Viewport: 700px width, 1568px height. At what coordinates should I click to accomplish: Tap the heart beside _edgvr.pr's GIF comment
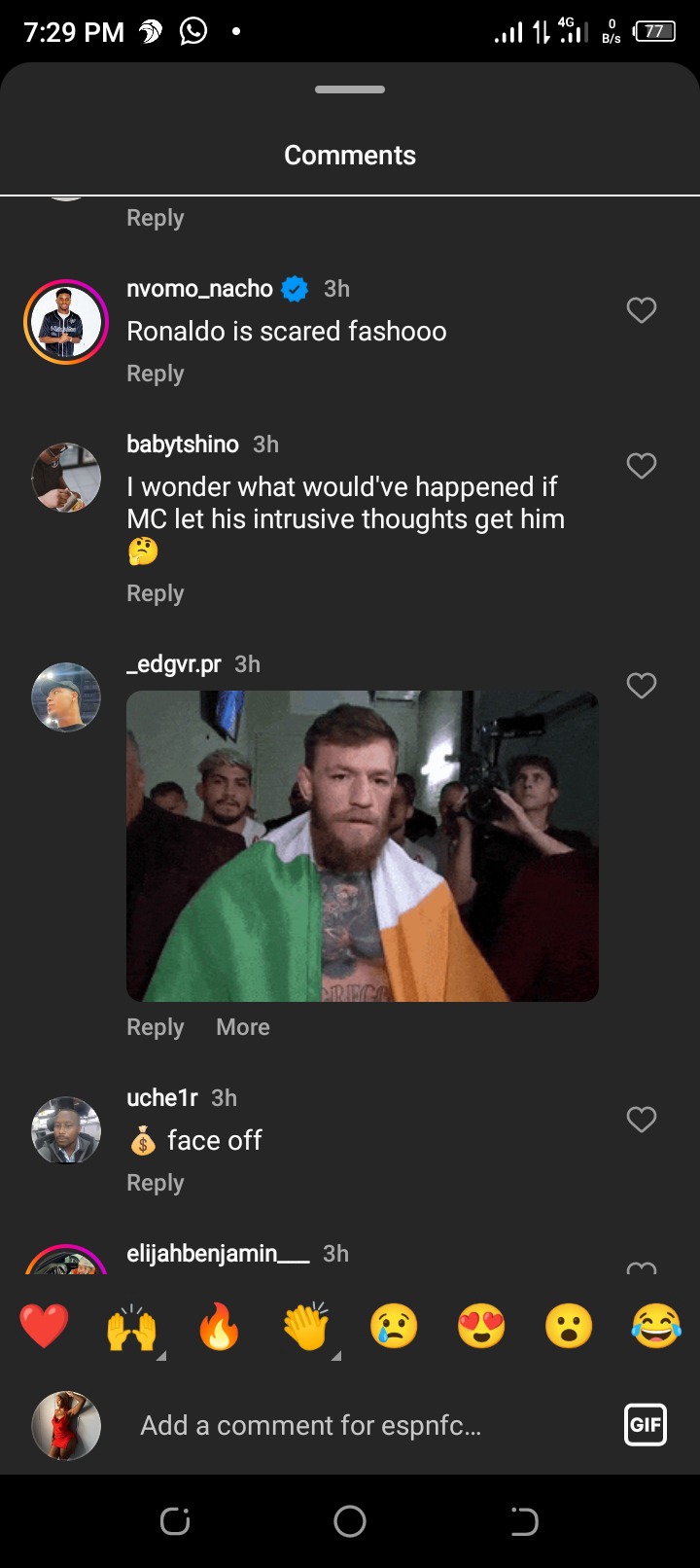tap(642, 686)
